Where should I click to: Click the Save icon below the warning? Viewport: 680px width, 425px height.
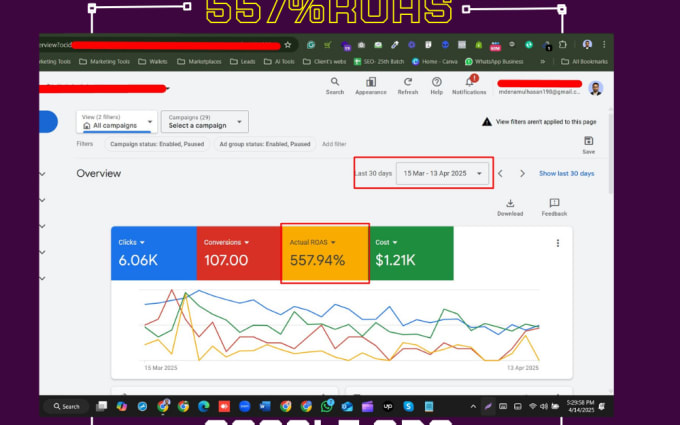(x=588, y=141)
